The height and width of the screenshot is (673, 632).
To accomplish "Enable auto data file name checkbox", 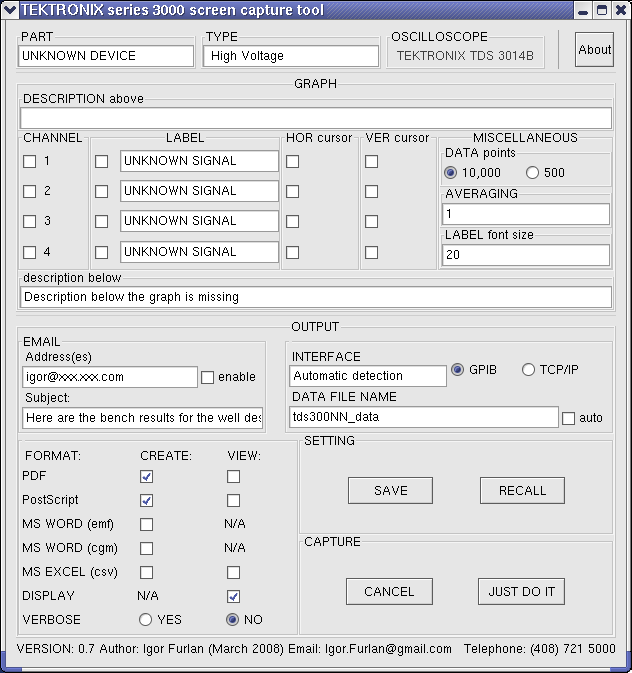I will point(568,418).
